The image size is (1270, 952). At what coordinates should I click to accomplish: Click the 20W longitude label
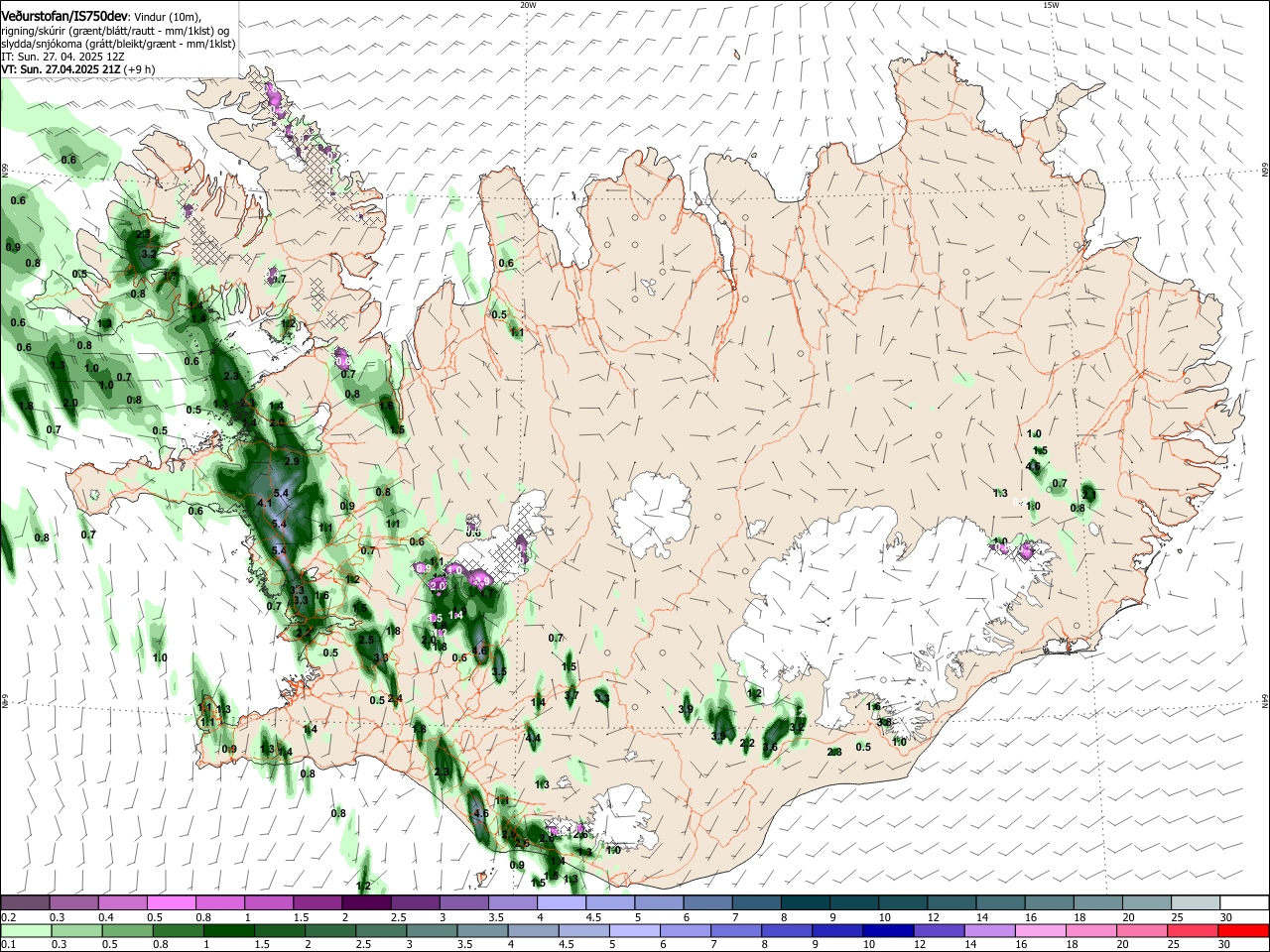[528, 5]
